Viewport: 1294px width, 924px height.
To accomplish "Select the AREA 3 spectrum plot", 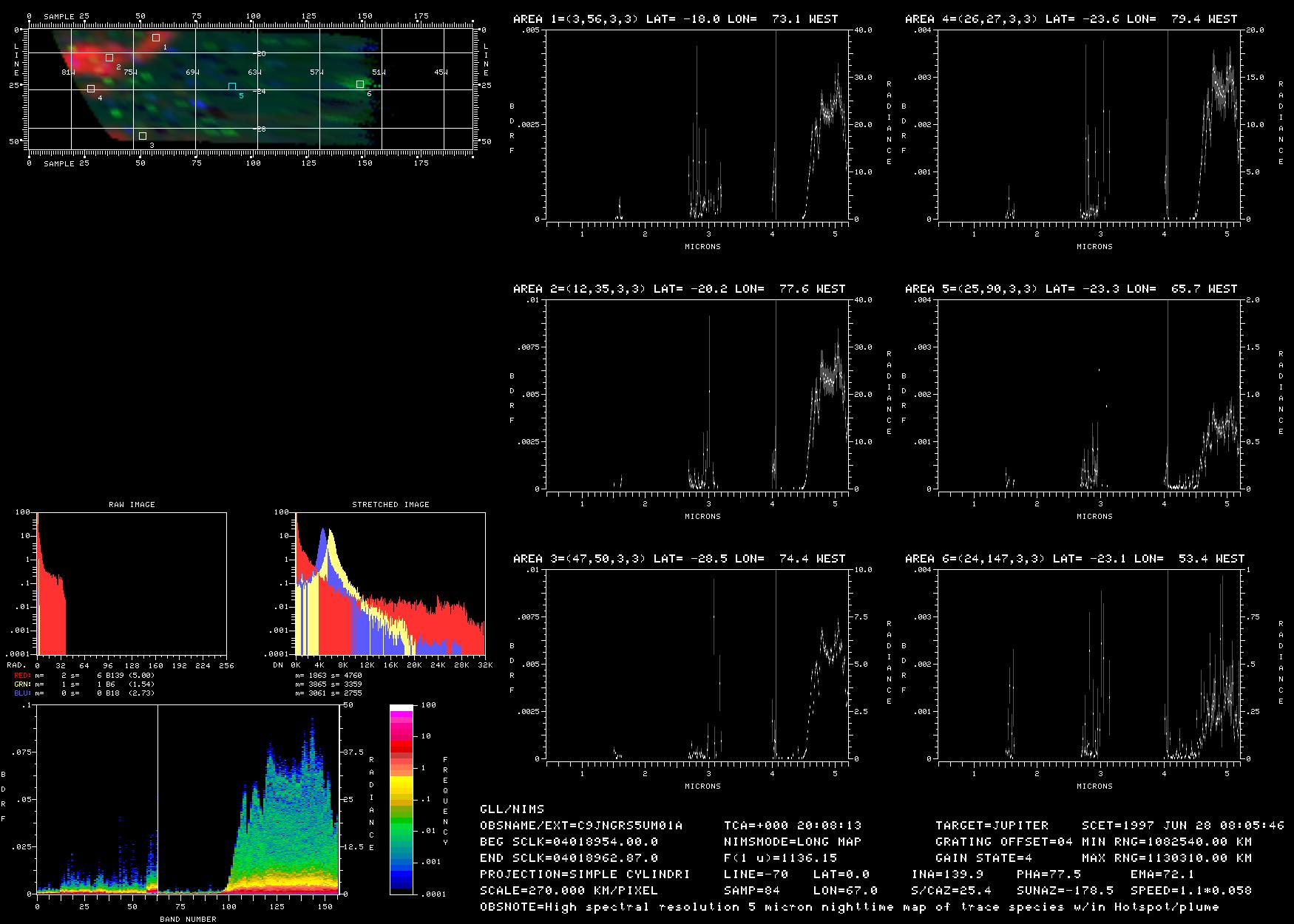I will (697, 665).
